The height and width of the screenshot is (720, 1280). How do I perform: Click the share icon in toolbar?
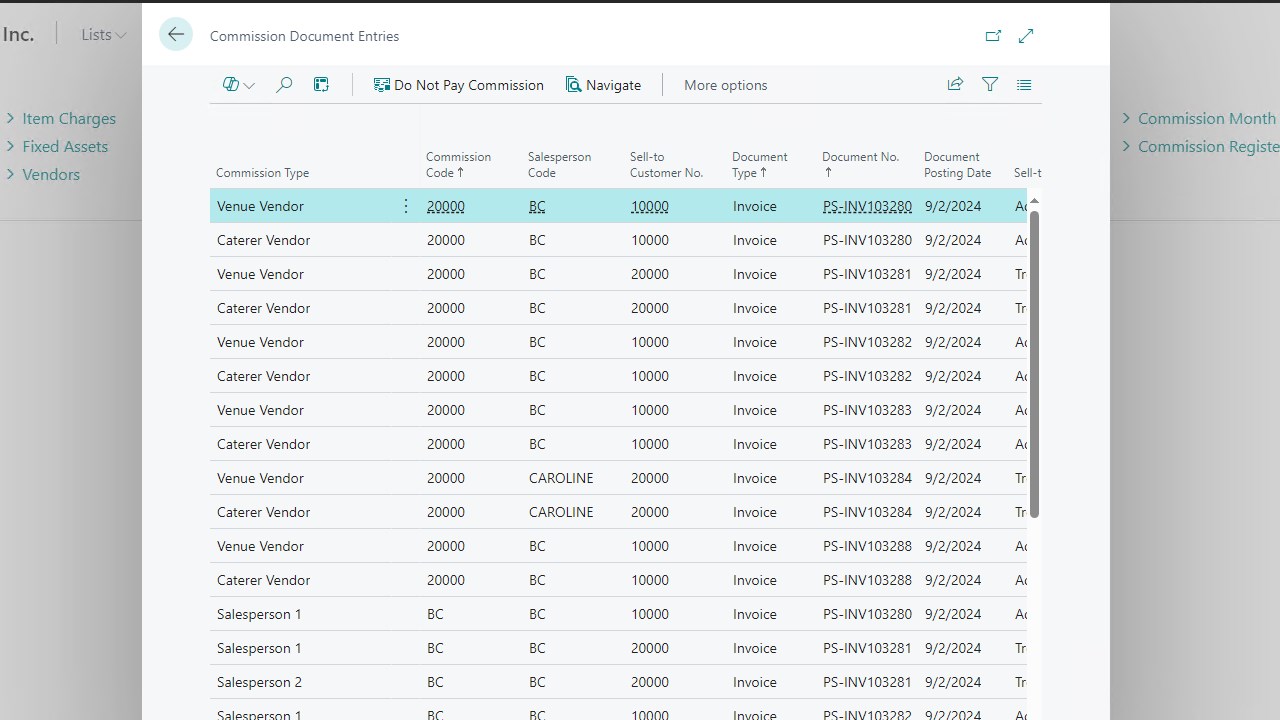[955, 85]
